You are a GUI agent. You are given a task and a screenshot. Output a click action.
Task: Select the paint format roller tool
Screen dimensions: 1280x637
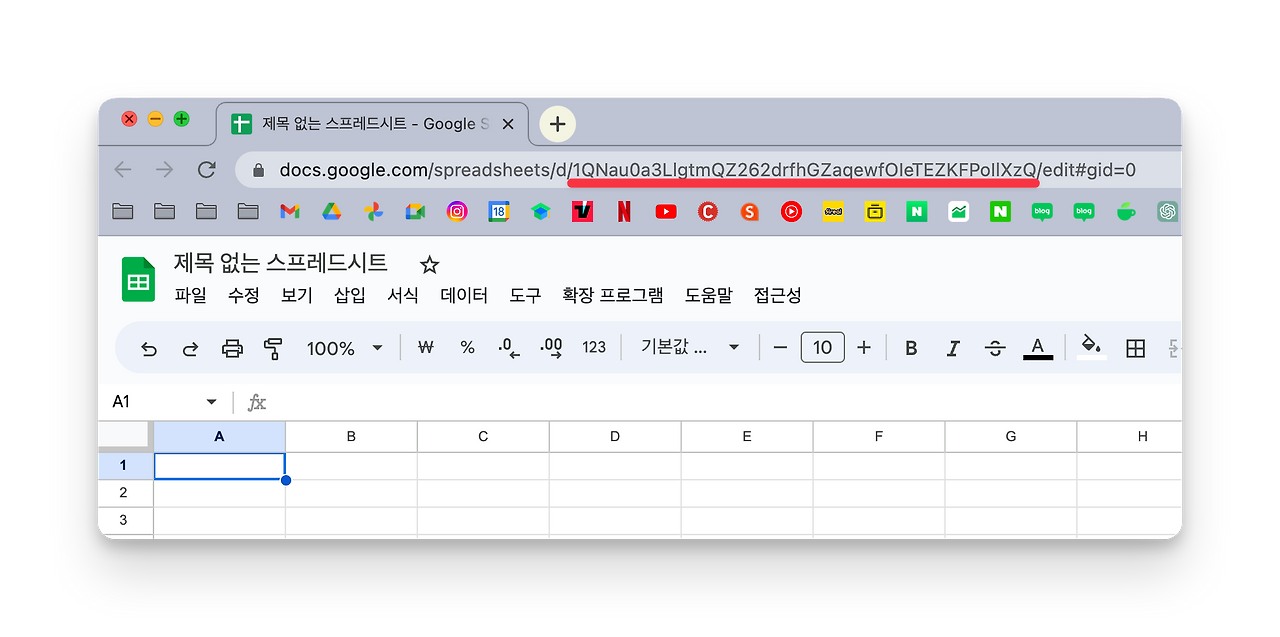coord(273,348)
